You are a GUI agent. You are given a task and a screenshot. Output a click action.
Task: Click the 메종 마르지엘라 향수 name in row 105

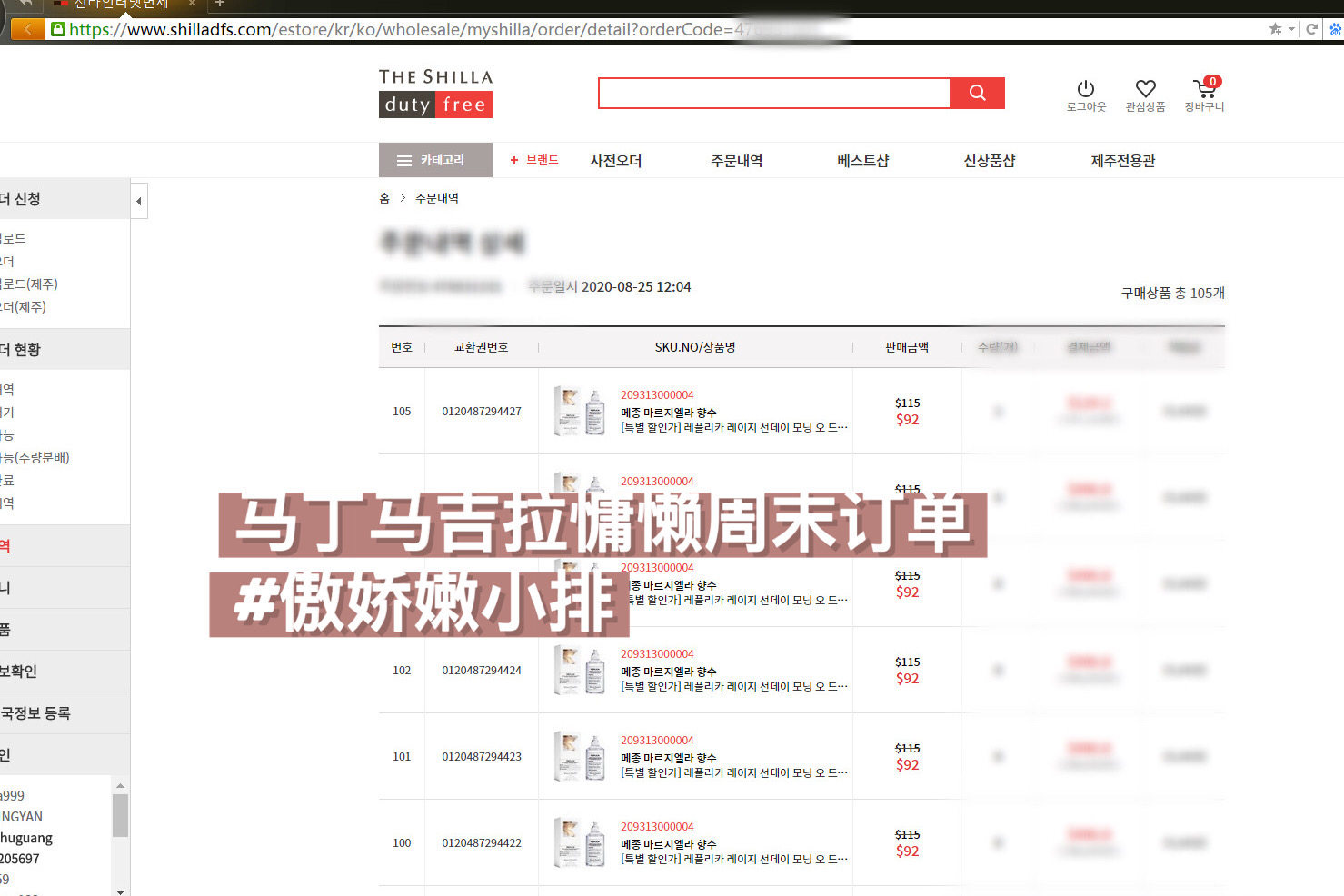pos(669,413)
